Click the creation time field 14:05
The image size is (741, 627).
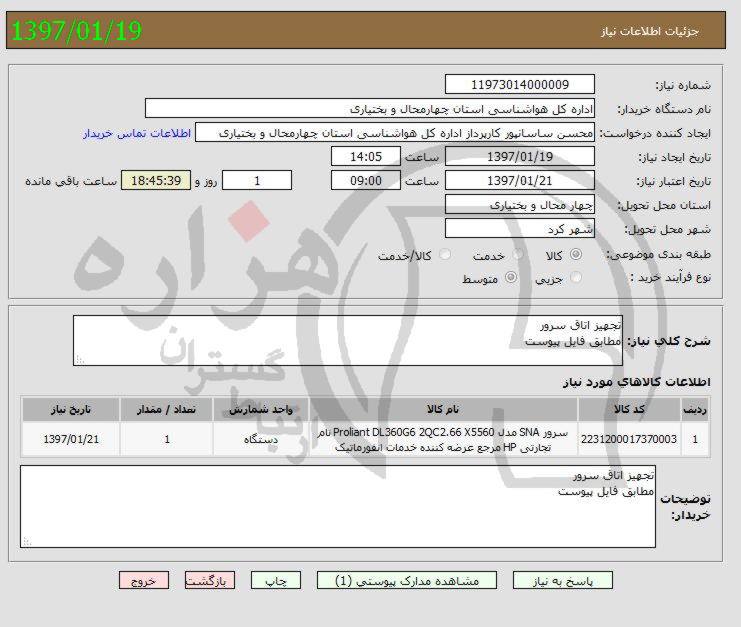point(366,156)
